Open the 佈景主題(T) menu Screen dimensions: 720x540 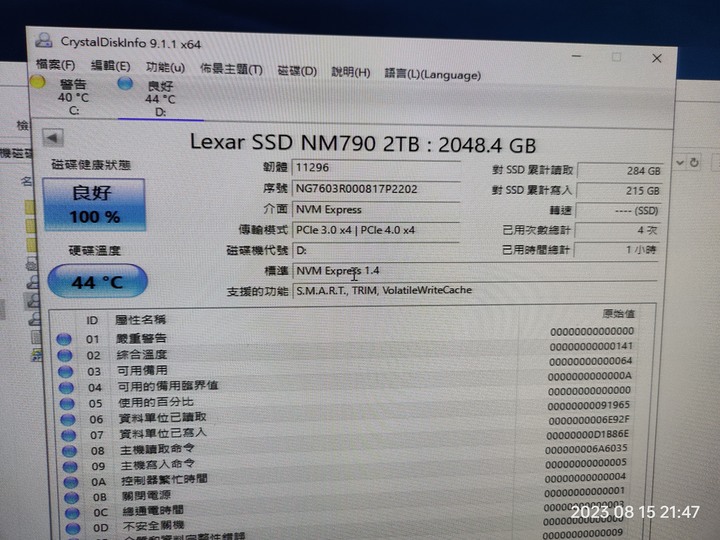tap(231, 69)
